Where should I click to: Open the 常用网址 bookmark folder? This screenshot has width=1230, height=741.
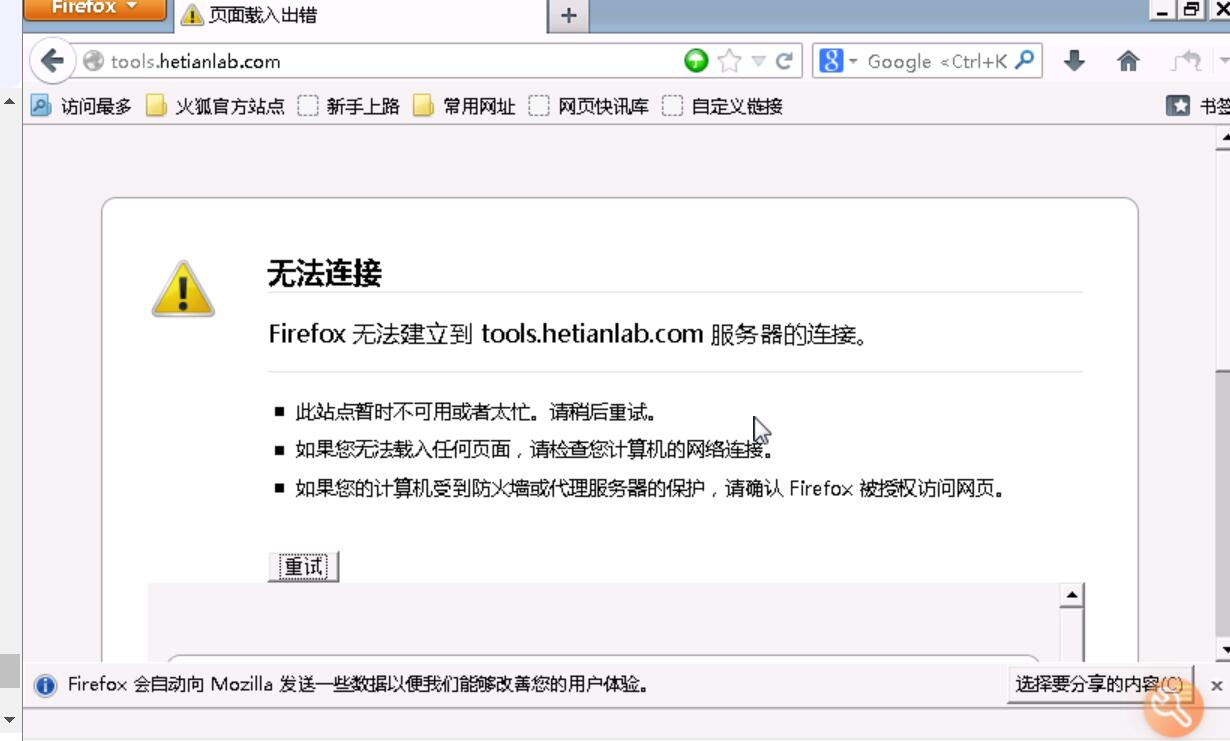point(465,106)
